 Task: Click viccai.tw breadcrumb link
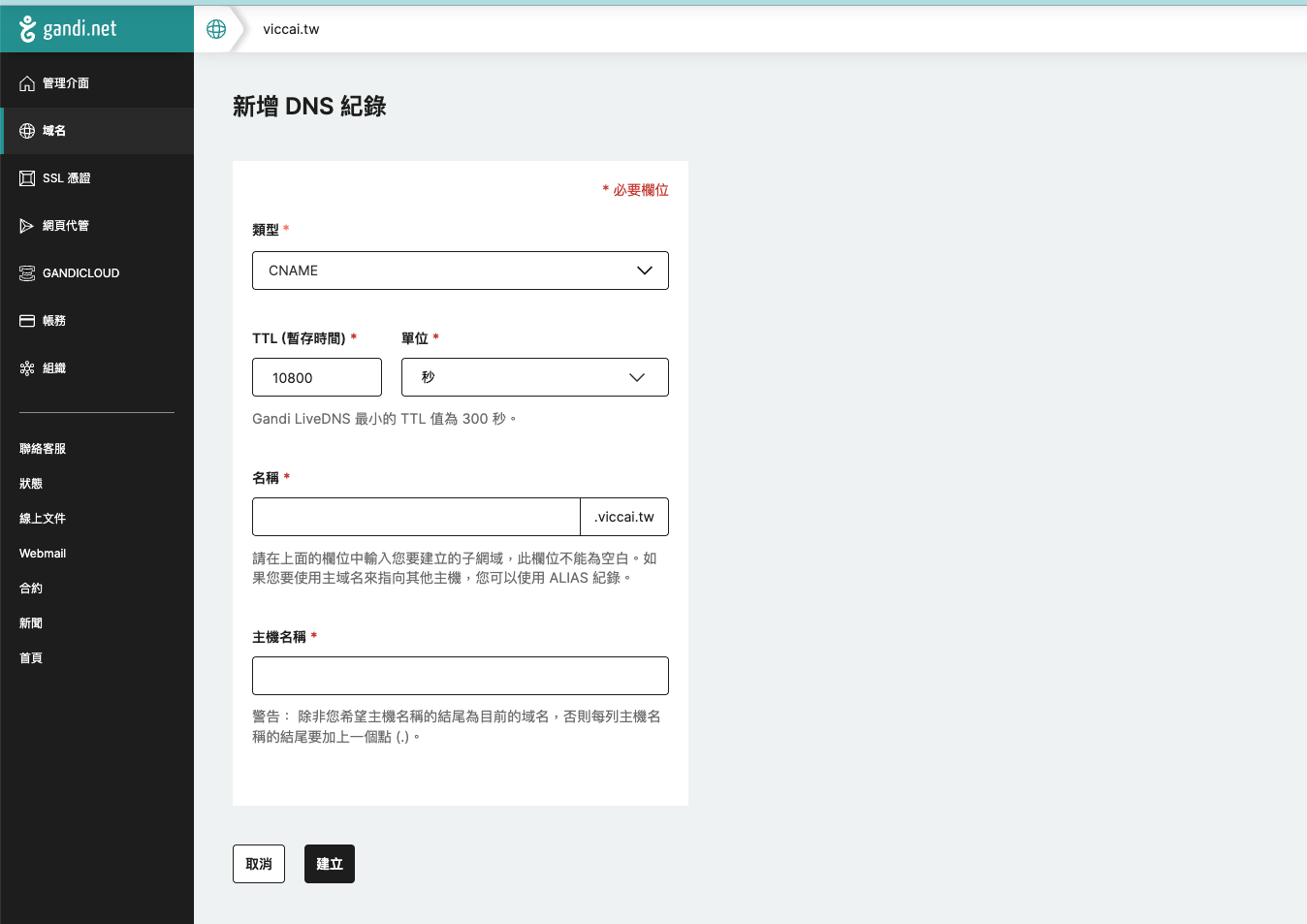291,29
